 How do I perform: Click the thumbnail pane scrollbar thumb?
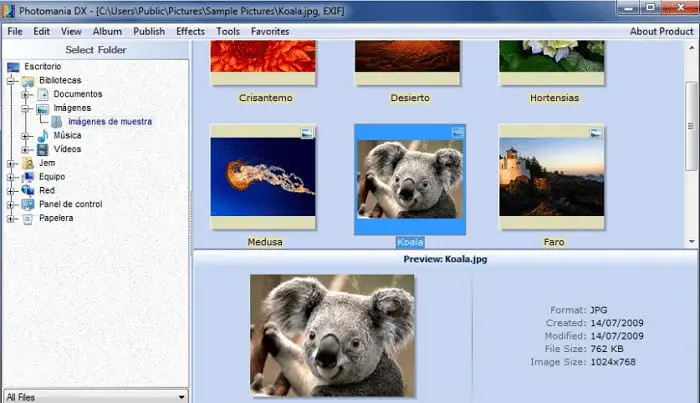click(692, 126)
